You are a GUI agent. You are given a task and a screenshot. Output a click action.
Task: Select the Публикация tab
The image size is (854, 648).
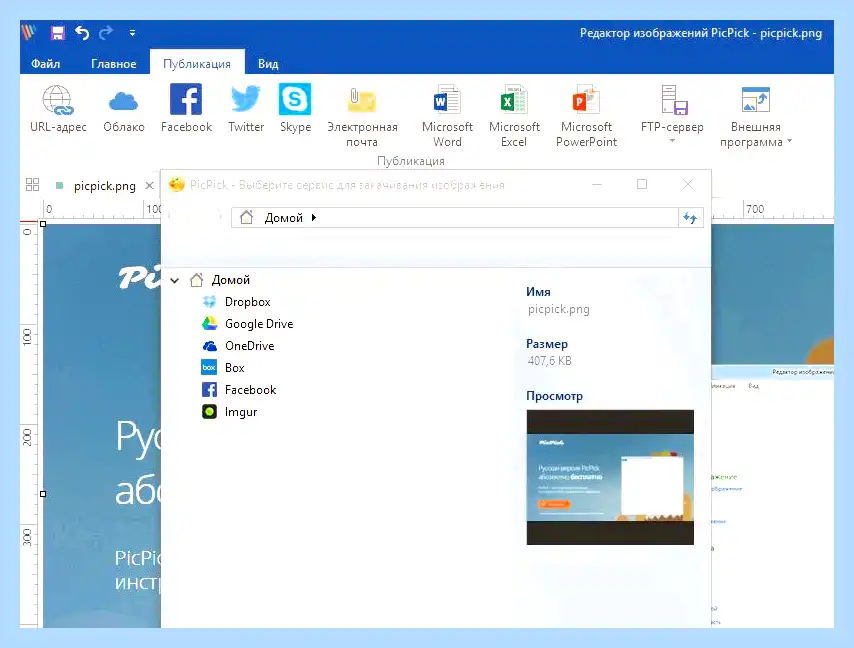[x=197, y=64]
